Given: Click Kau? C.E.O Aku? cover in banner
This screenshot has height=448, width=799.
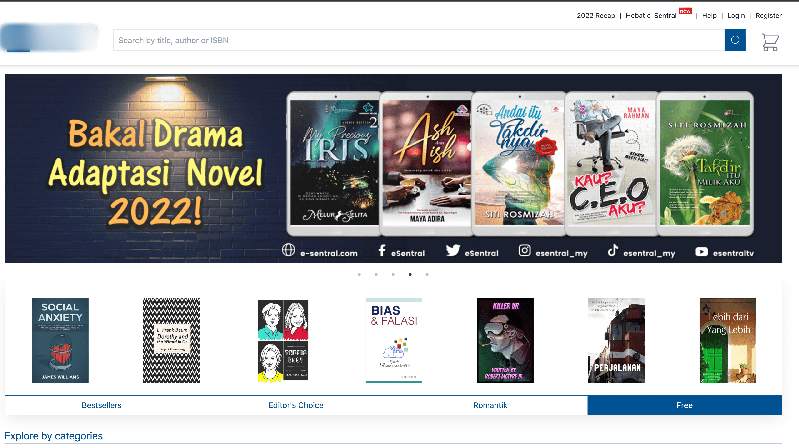Looking at the screenshot, I should (611, 163).
